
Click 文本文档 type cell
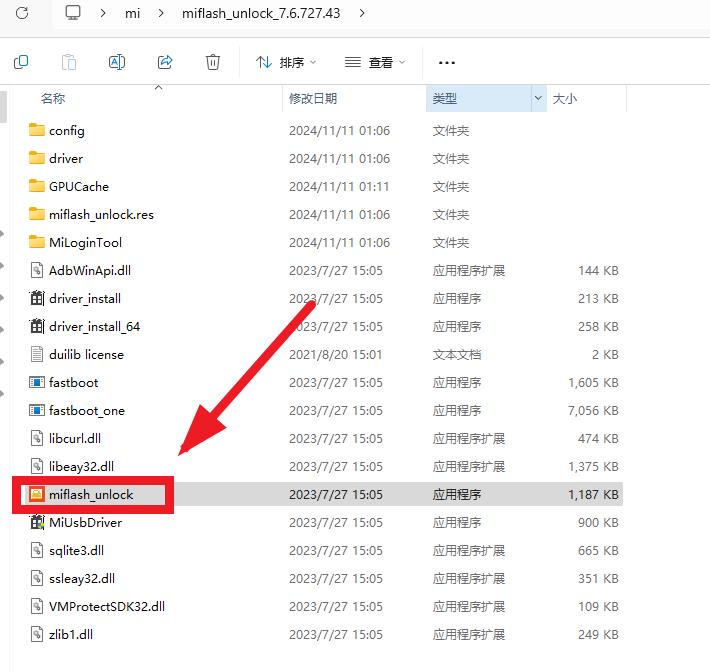tap(457, 355)
